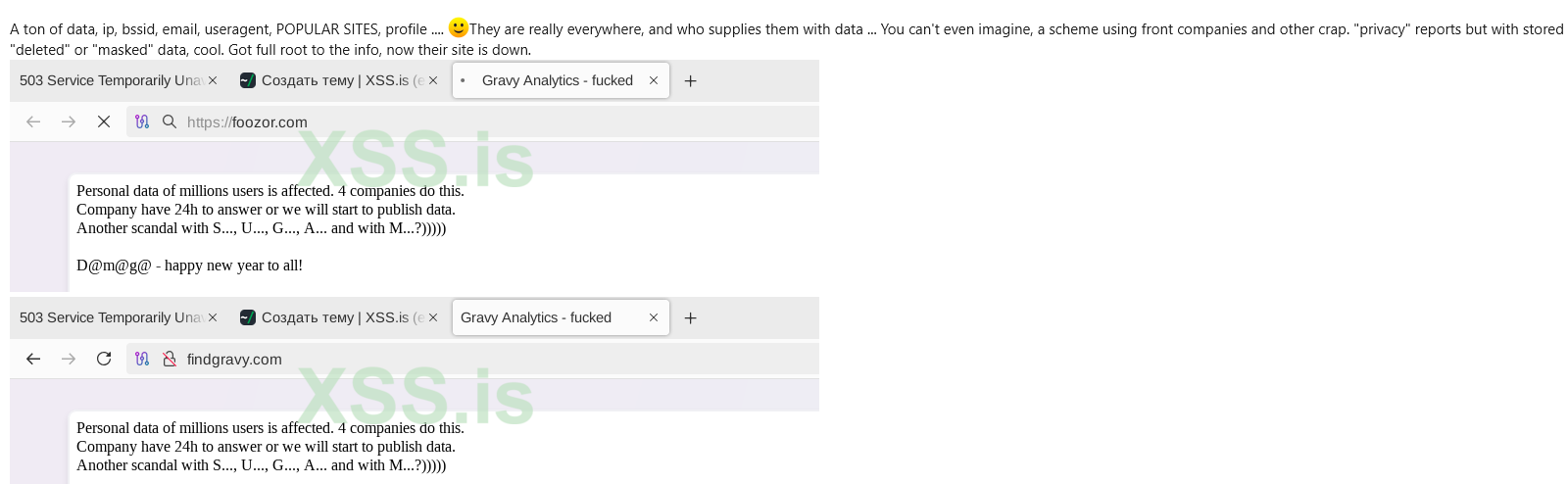The width and height of the screenshot is (1568, 484).
Task: Stop page loading with the X icon
Action: coord(104,121)
